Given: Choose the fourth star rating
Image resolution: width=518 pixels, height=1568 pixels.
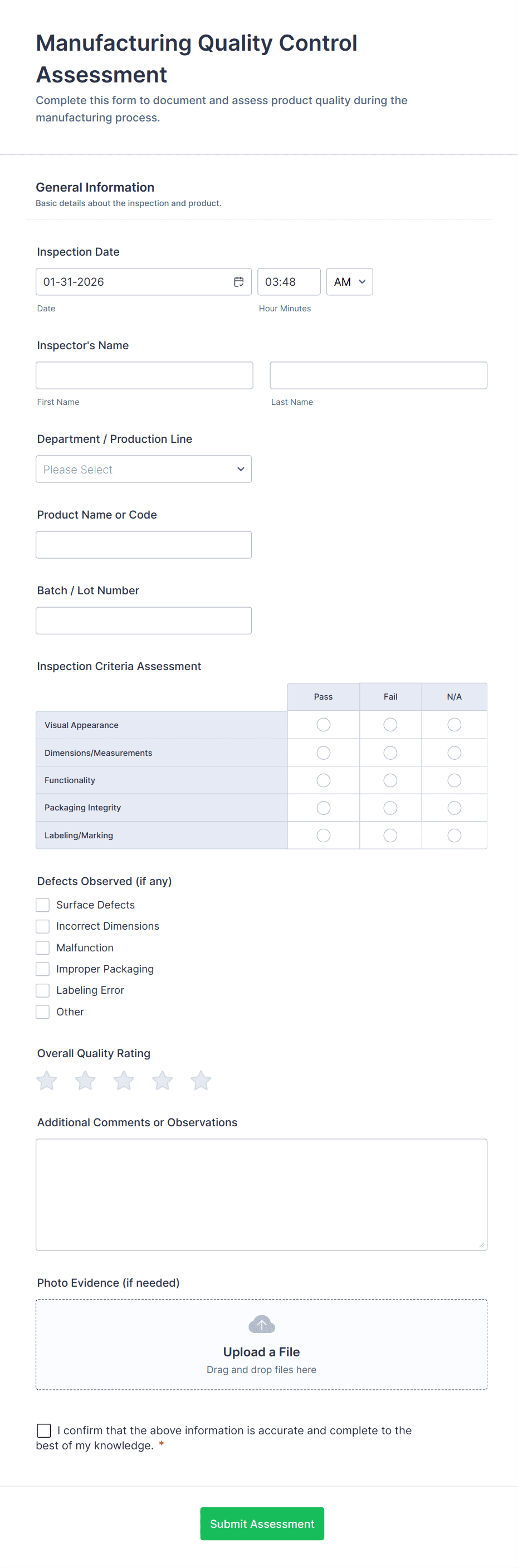Looking at the screenshot, I should [163, 1081].
